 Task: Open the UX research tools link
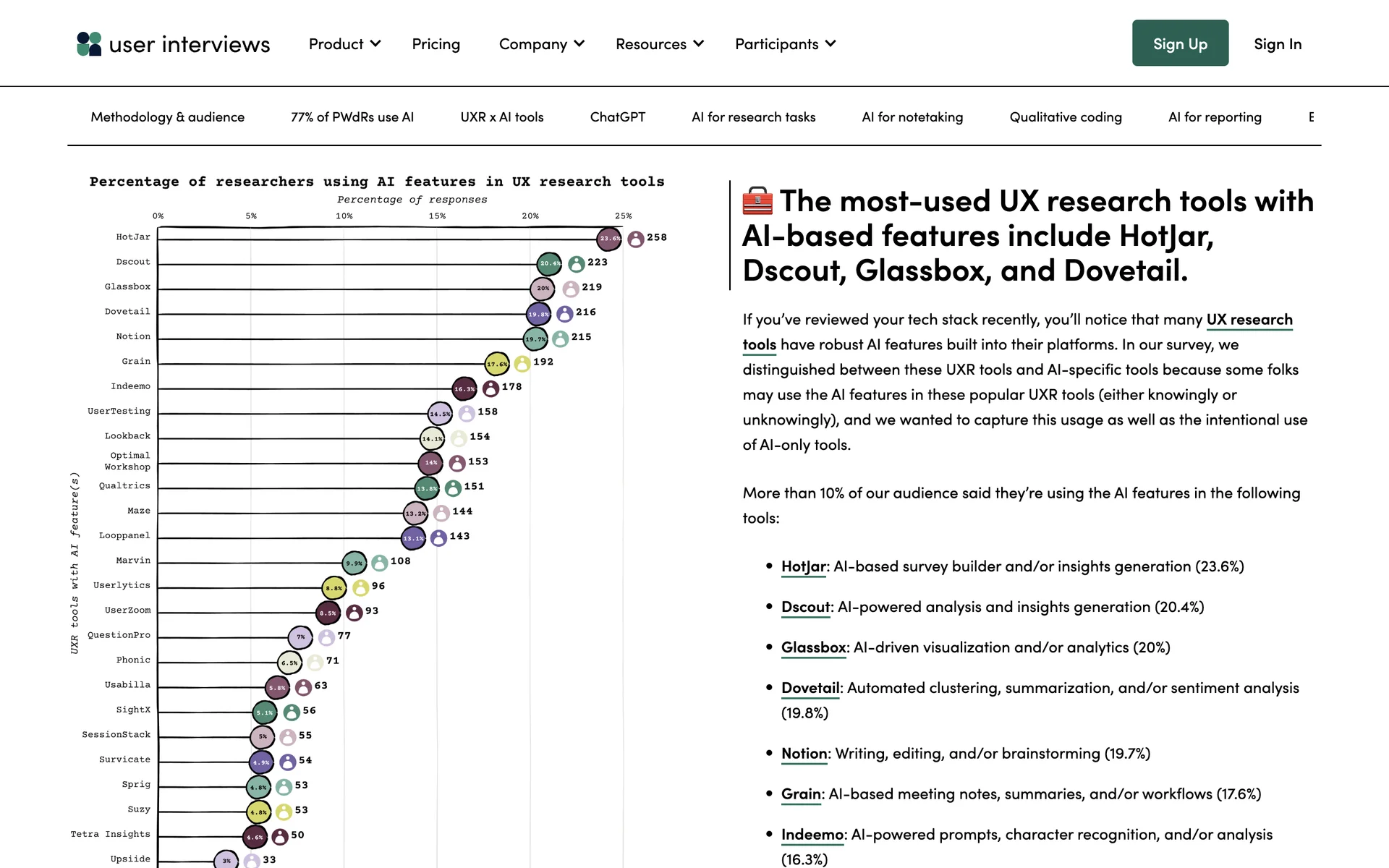[1249, 320]
